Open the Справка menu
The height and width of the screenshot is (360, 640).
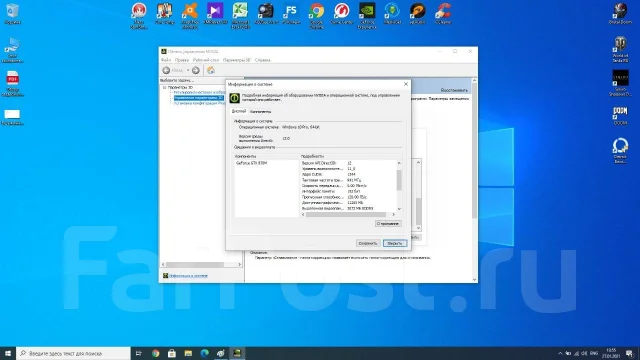262,60
